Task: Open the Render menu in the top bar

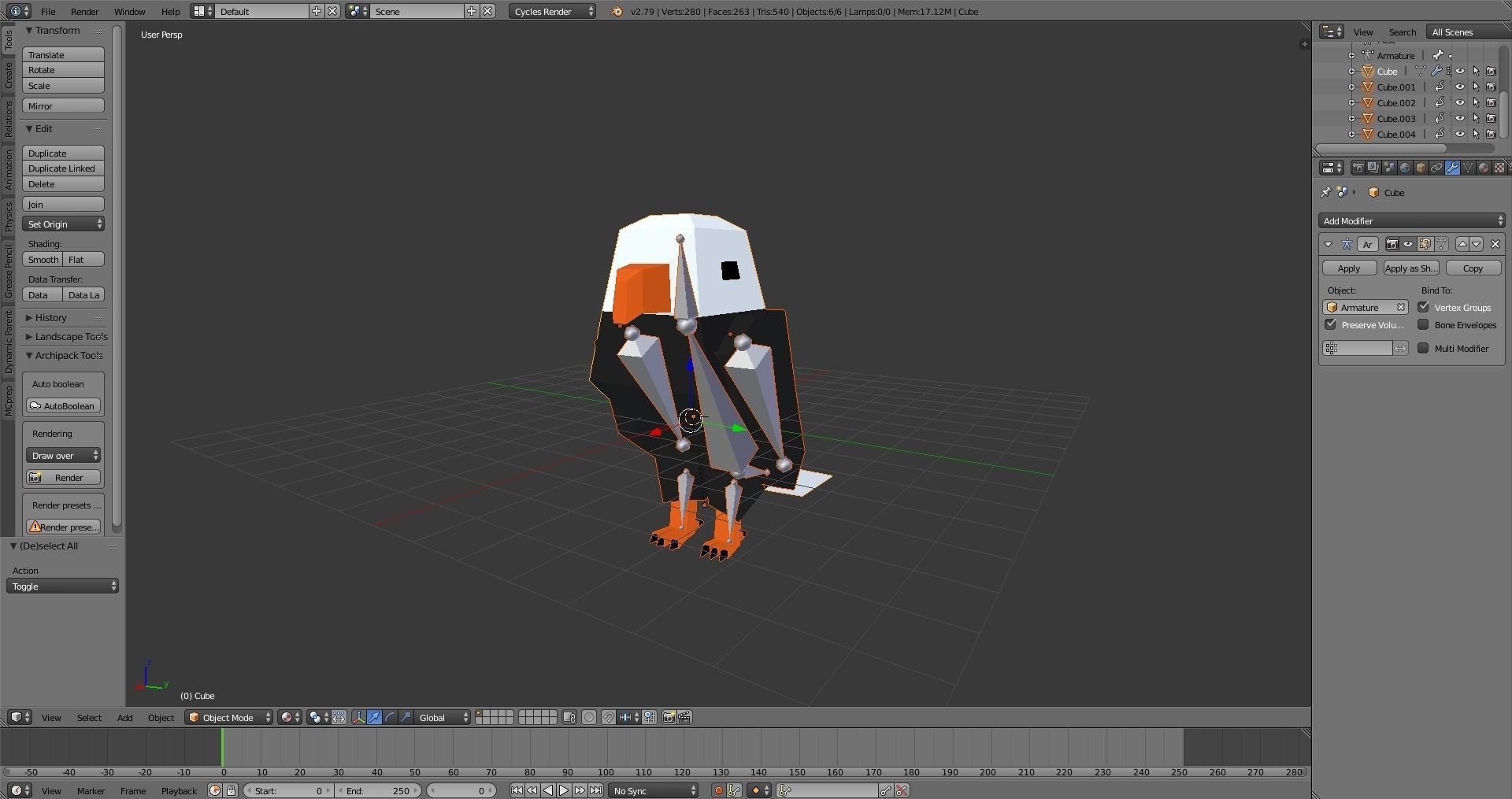Action: click(84, 11)
